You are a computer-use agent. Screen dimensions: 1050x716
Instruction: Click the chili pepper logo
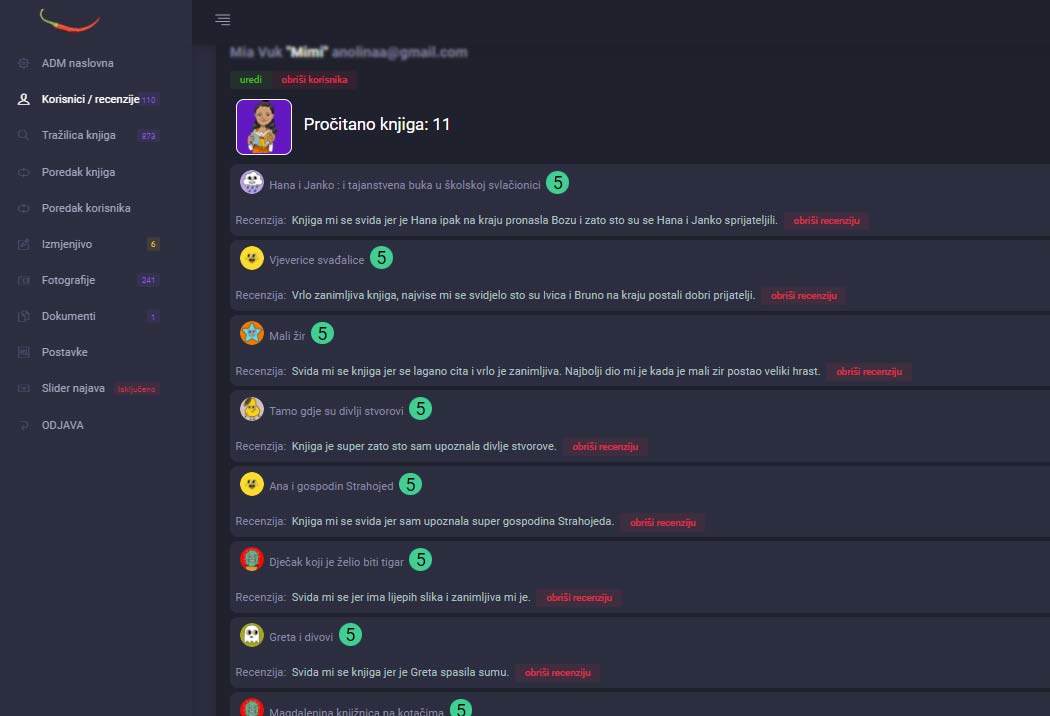pos(70,21)
